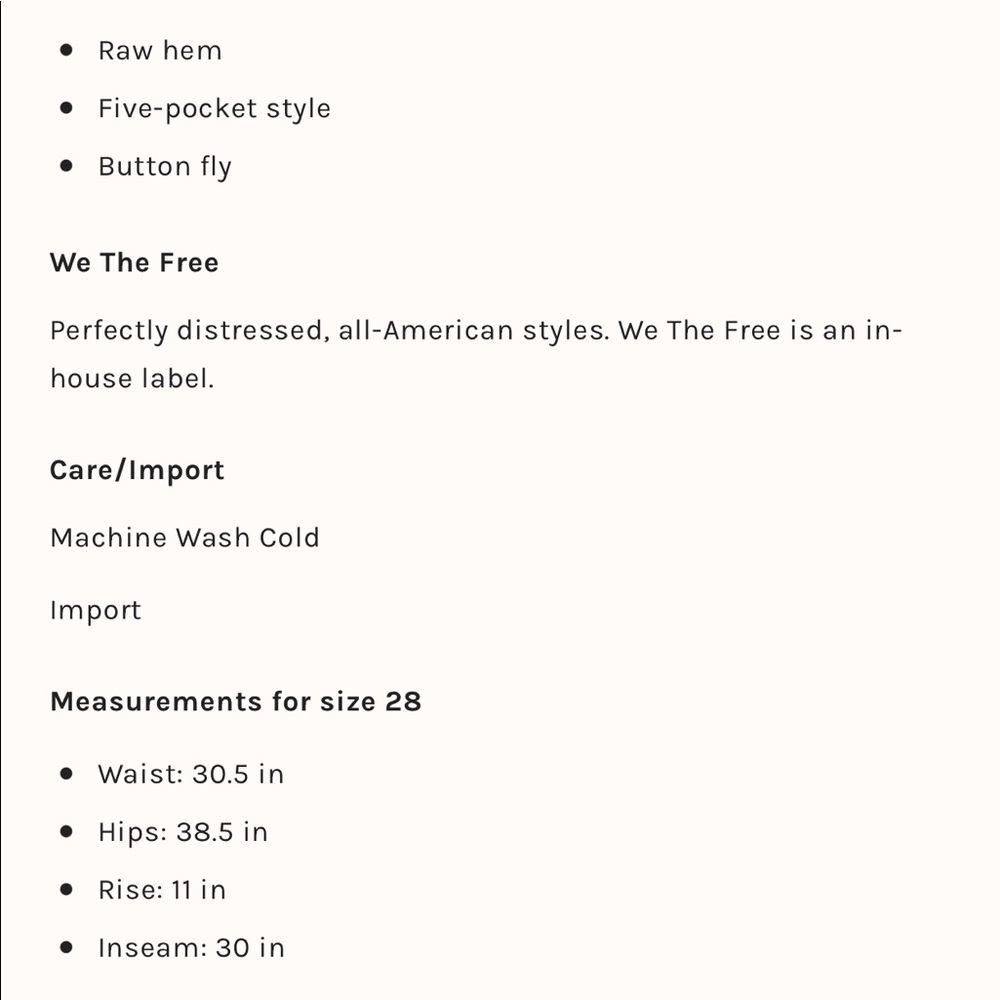Click the 'Machine Wash Cold' text
The height and width of the screenshot is (1000, 1000).
184,538
